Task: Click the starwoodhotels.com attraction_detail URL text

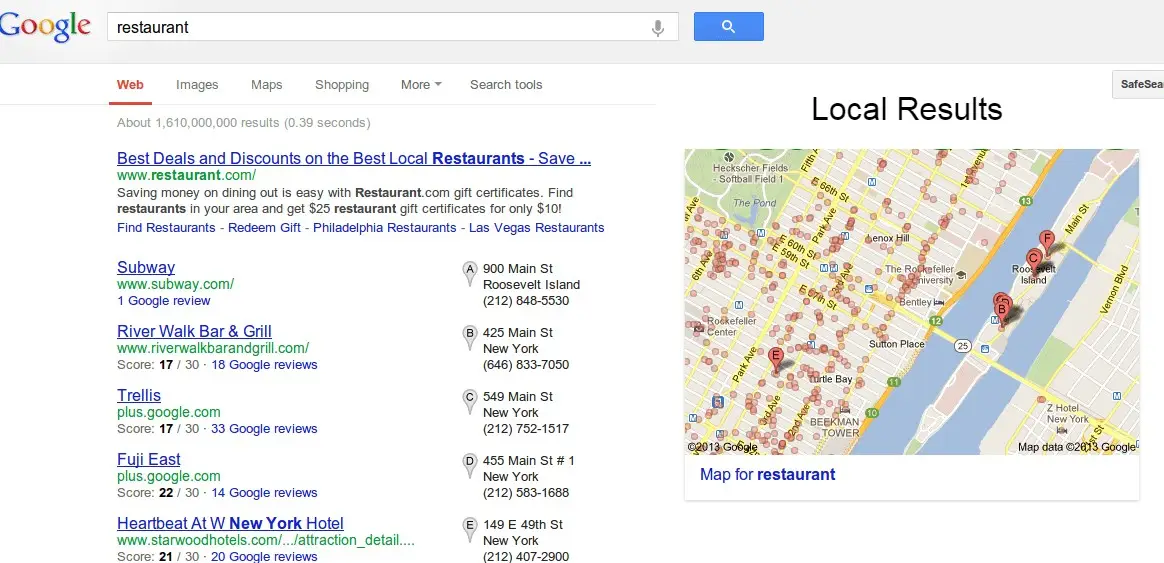Action: click(x=266, y=540)
